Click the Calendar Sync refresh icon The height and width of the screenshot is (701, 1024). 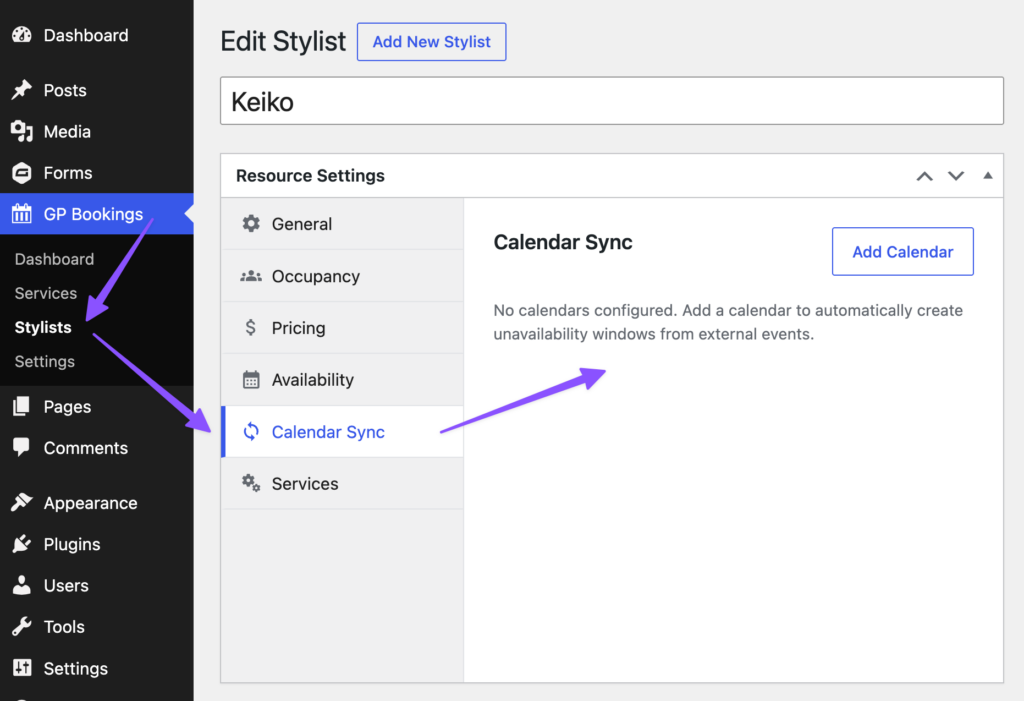tap(251, 431)
